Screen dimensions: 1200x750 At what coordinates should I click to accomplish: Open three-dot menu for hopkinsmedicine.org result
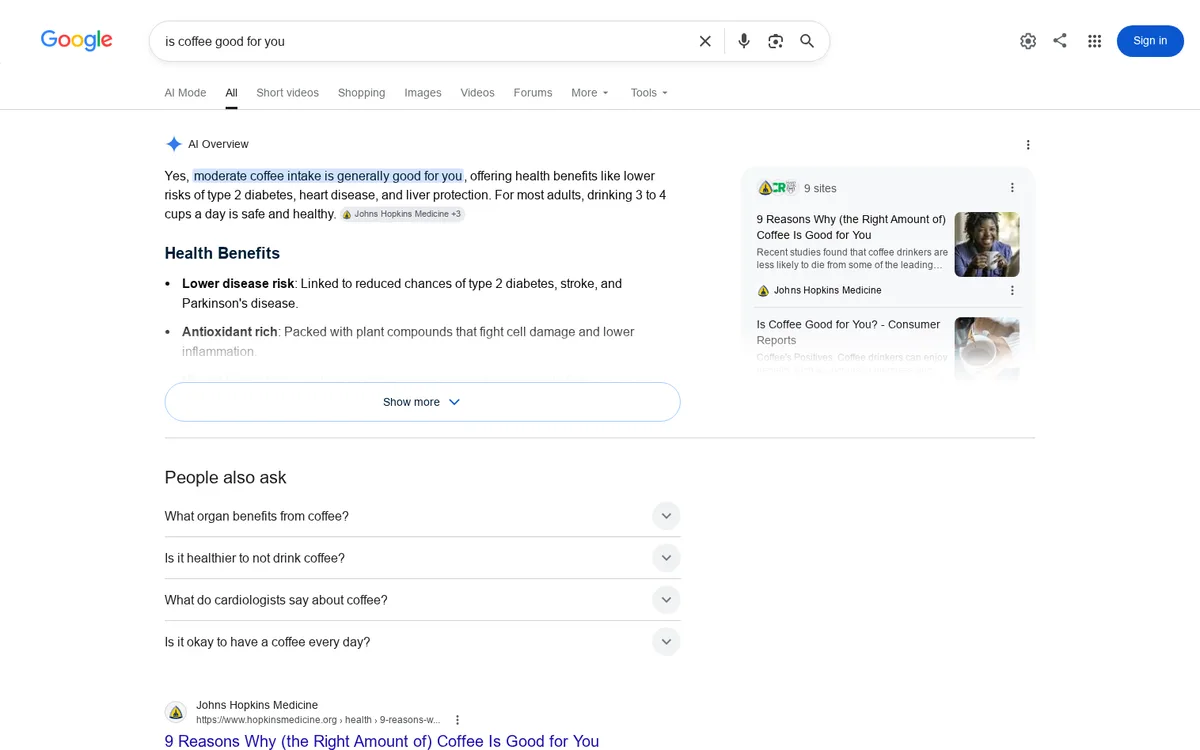click(x=458, y=720)
